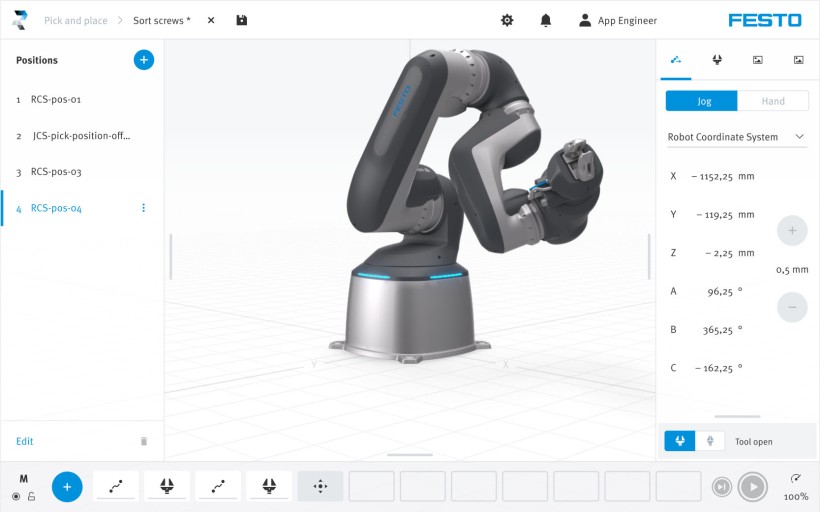Select the second move path step
This screenshot has width=820, height=512.
point(218,486)
